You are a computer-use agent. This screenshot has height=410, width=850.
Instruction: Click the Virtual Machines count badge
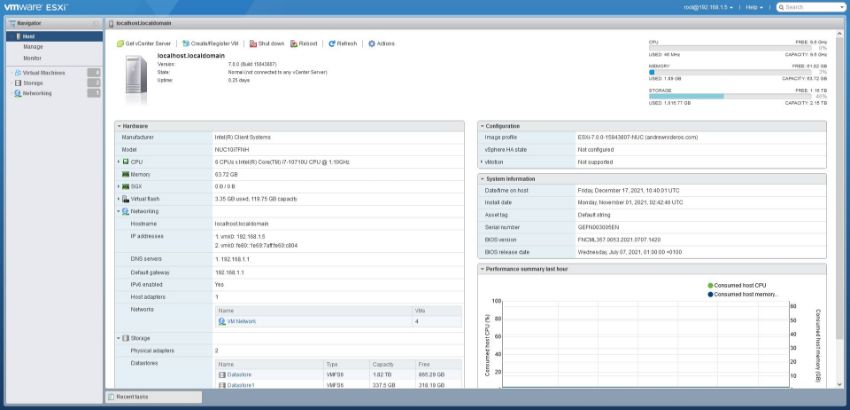[x=94, y=73]
